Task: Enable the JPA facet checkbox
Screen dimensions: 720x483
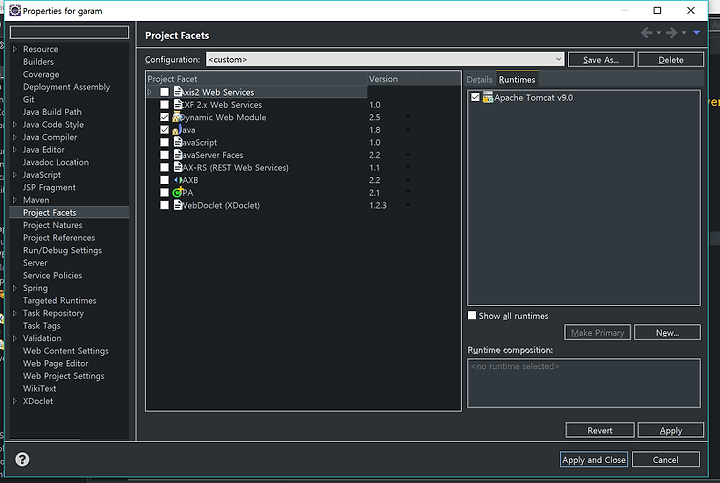Action: [164, 192]
